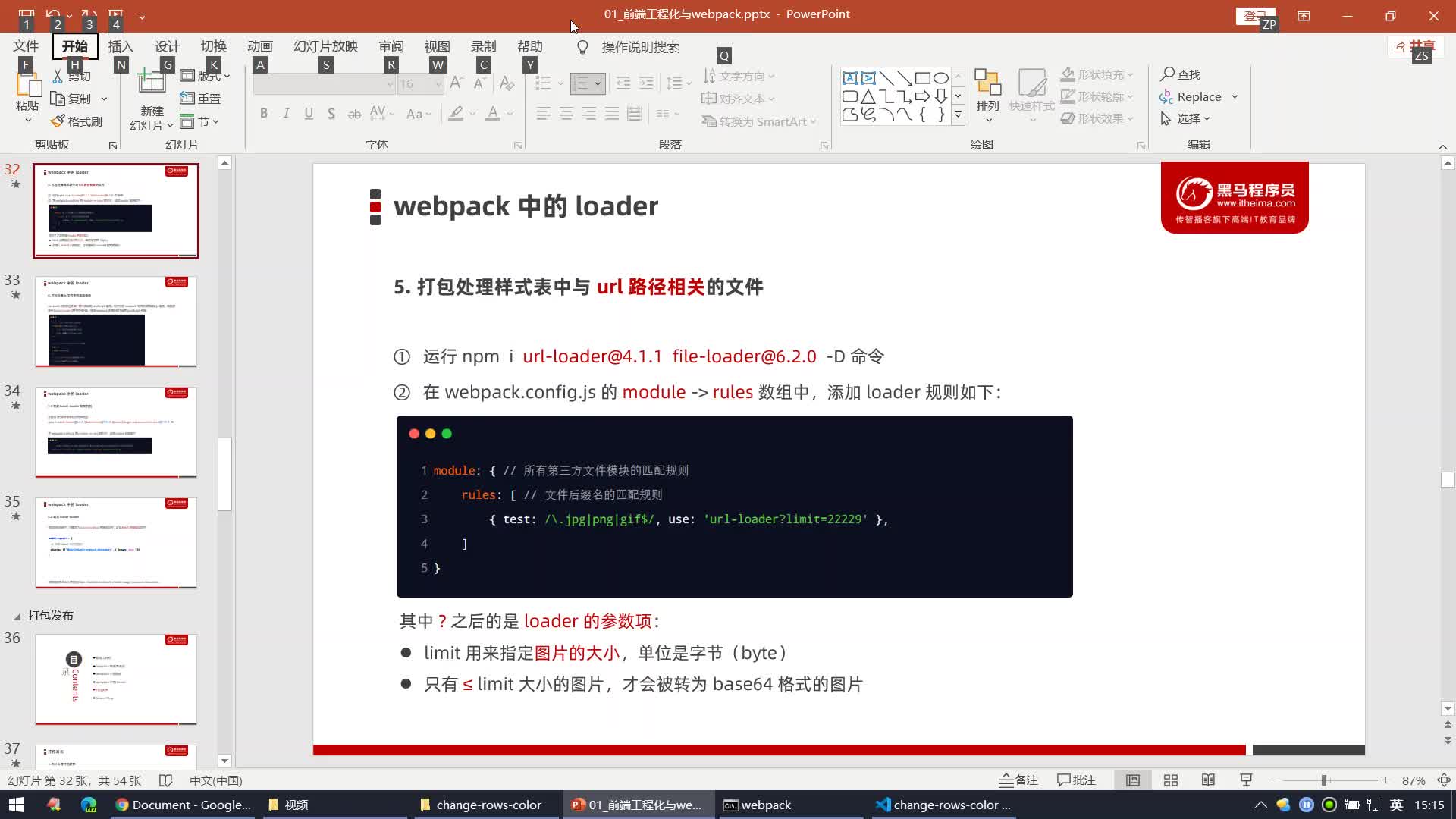Toggle Bold formatting
Screen dimensions: 1456x819
[x=264, y=114]
